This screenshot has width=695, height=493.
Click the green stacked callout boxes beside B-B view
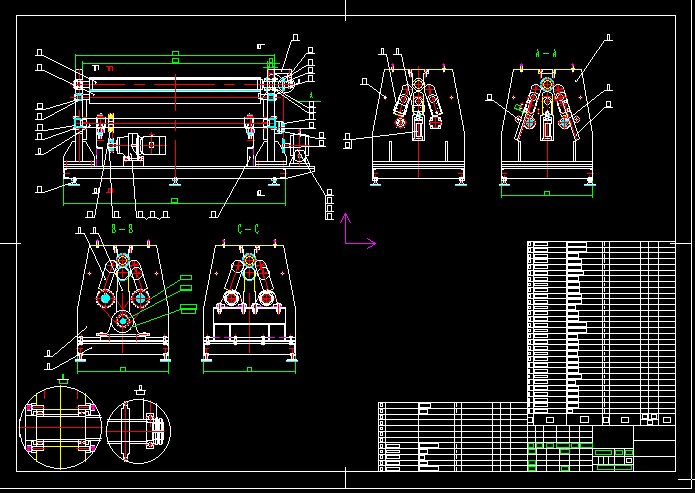coord(187,293)
